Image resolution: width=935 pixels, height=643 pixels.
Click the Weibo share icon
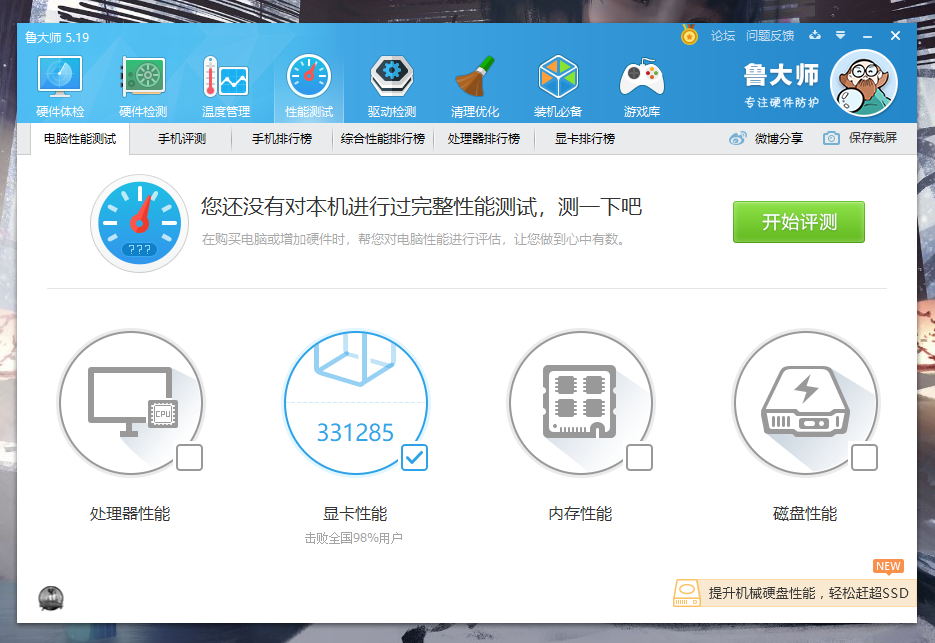738,138
